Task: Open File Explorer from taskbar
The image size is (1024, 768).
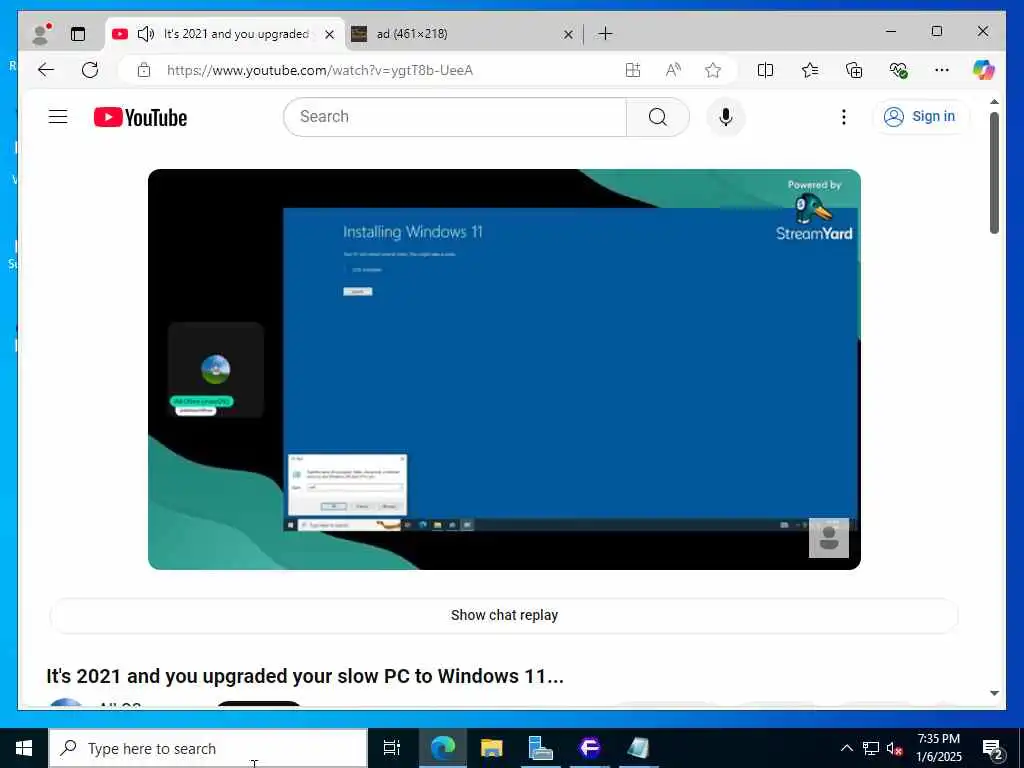Action: (492, 748)
